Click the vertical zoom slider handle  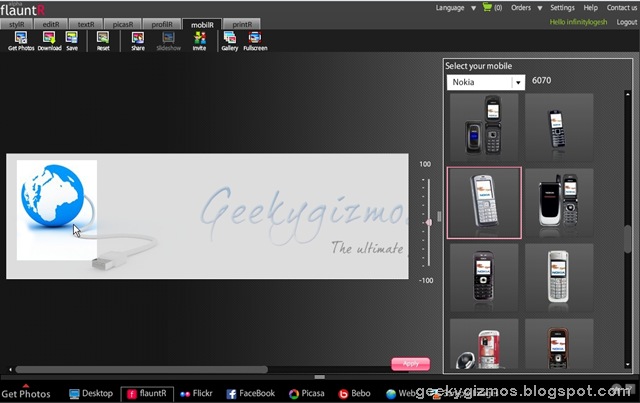click(x=429, y=222)
